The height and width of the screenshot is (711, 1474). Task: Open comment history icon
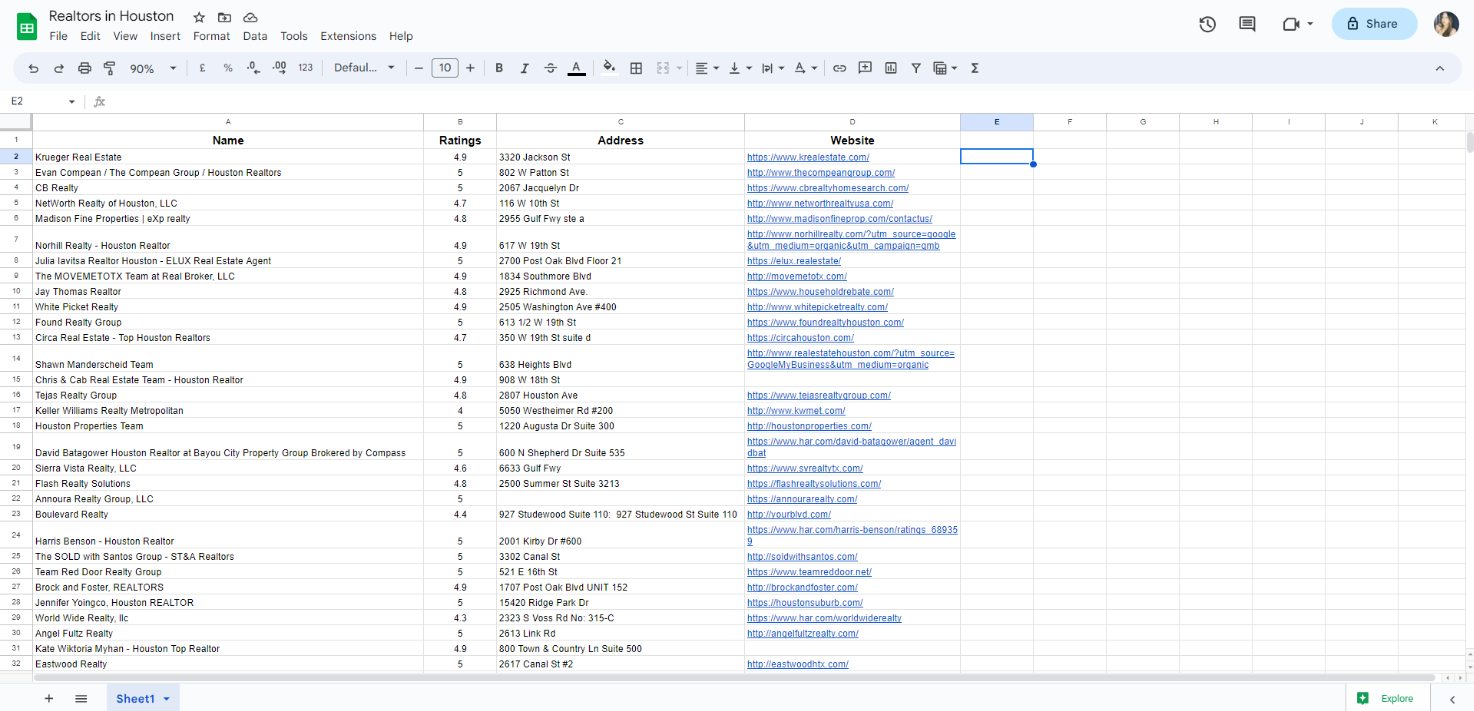(x=1247, y=24)
